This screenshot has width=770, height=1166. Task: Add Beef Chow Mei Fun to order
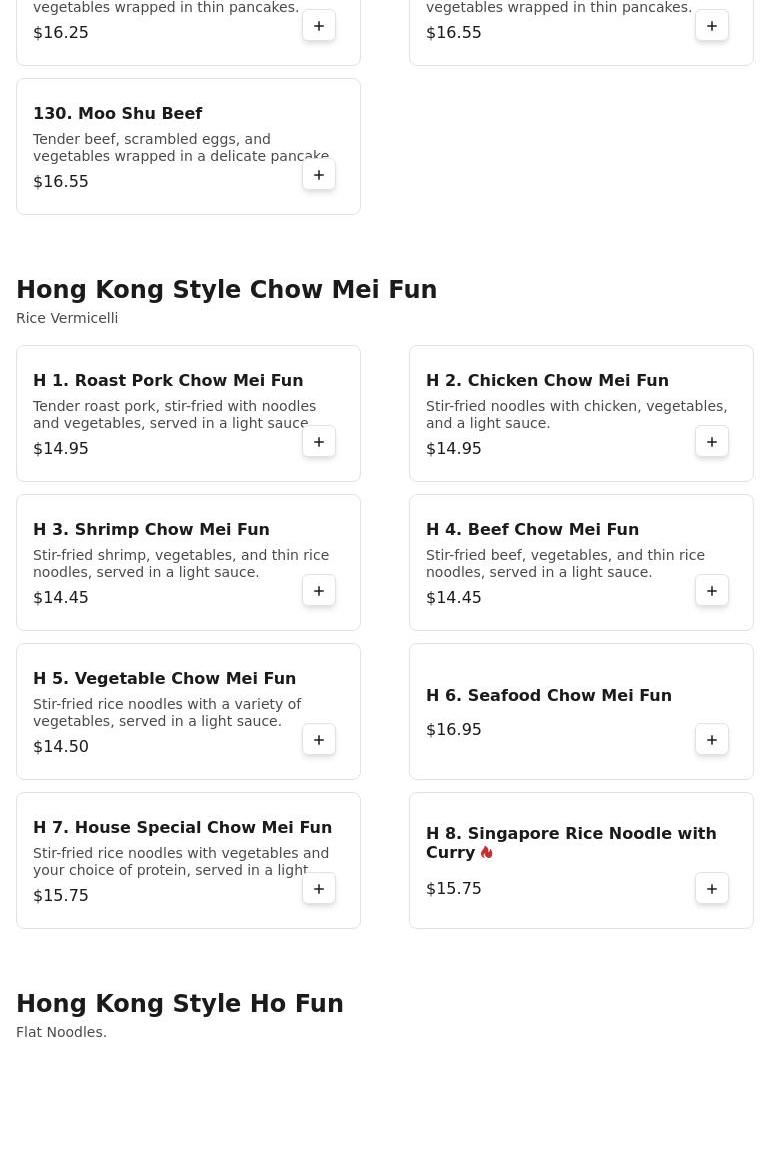[x=712, y=591]
